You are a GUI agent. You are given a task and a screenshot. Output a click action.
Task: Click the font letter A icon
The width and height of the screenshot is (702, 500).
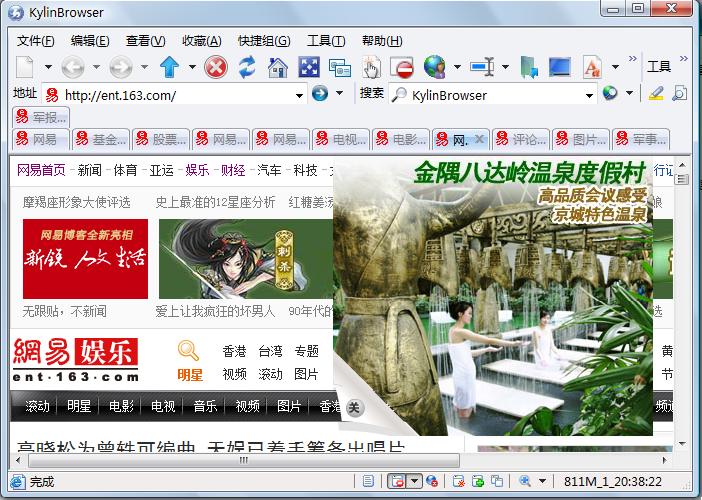(x=592, y=67)
